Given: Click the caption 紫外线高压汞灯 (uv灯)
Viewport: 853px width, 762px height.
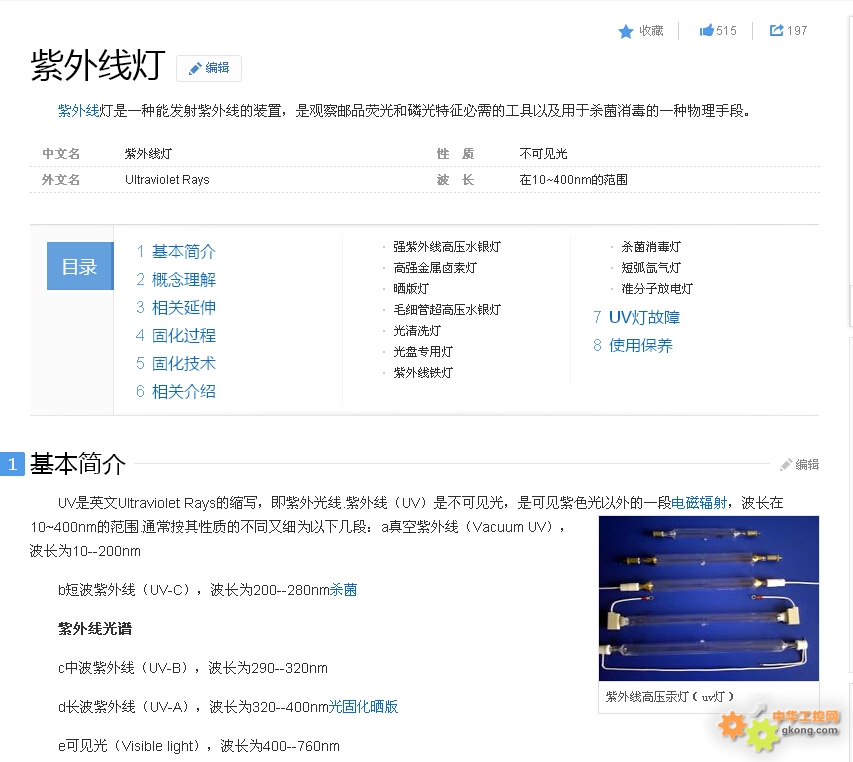Looking at the screenshot, I should [670, 697].
